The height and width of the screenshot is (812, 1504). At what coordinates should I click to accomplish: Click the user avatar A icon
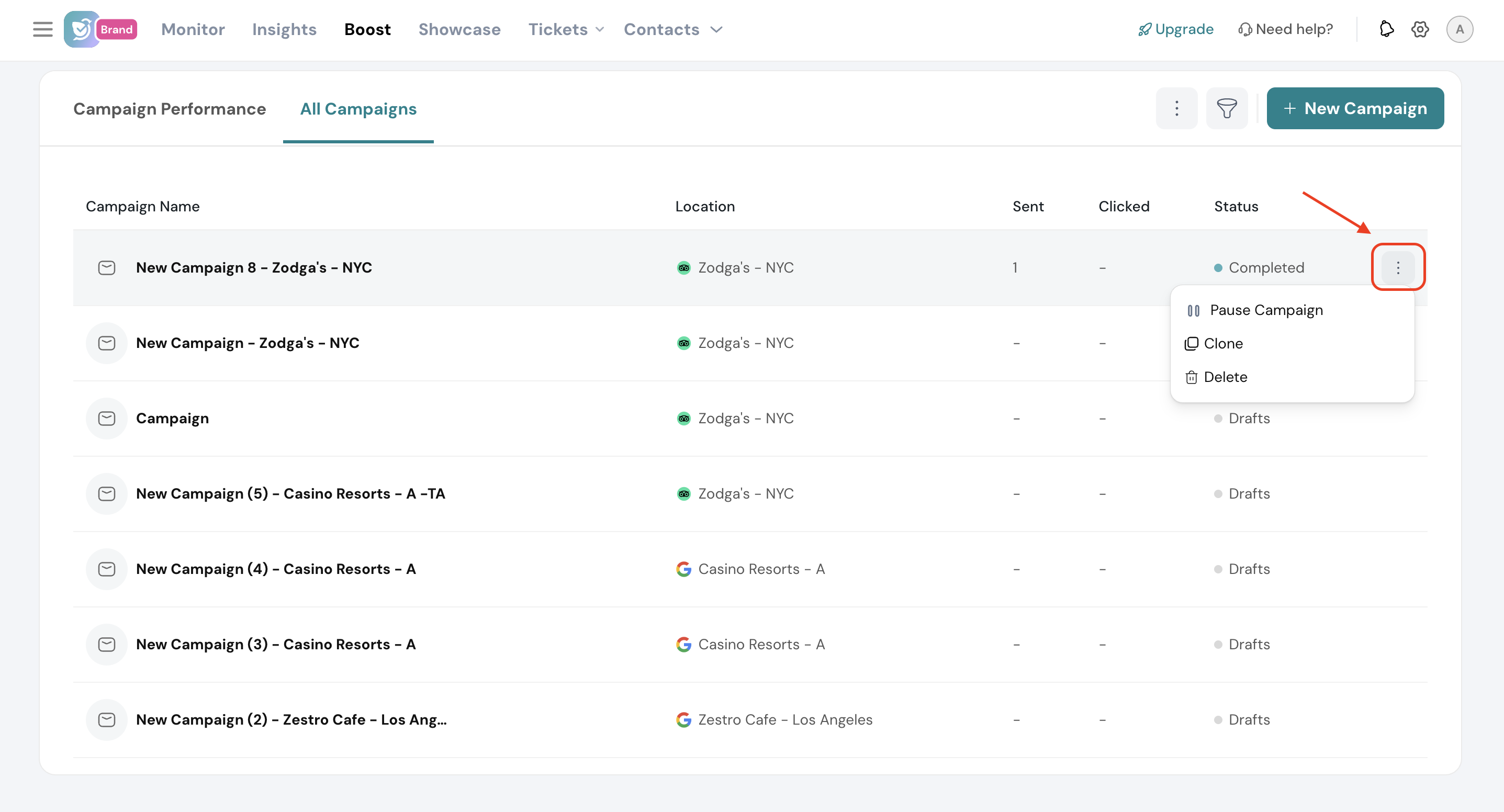point(1459,29)
